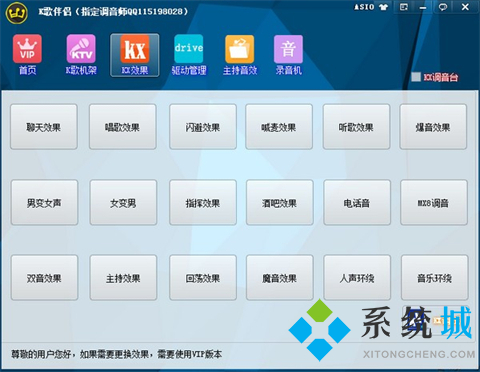Select the KX效果 tab icon

point(135,55)
